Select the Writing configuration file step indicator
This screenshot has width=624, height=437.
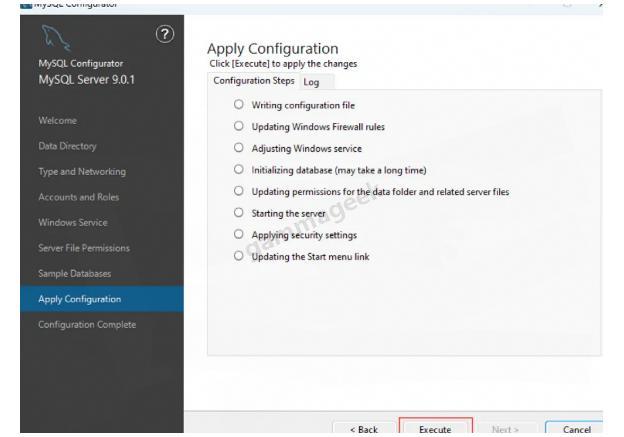pyautogui.click(x=238, y=105)
